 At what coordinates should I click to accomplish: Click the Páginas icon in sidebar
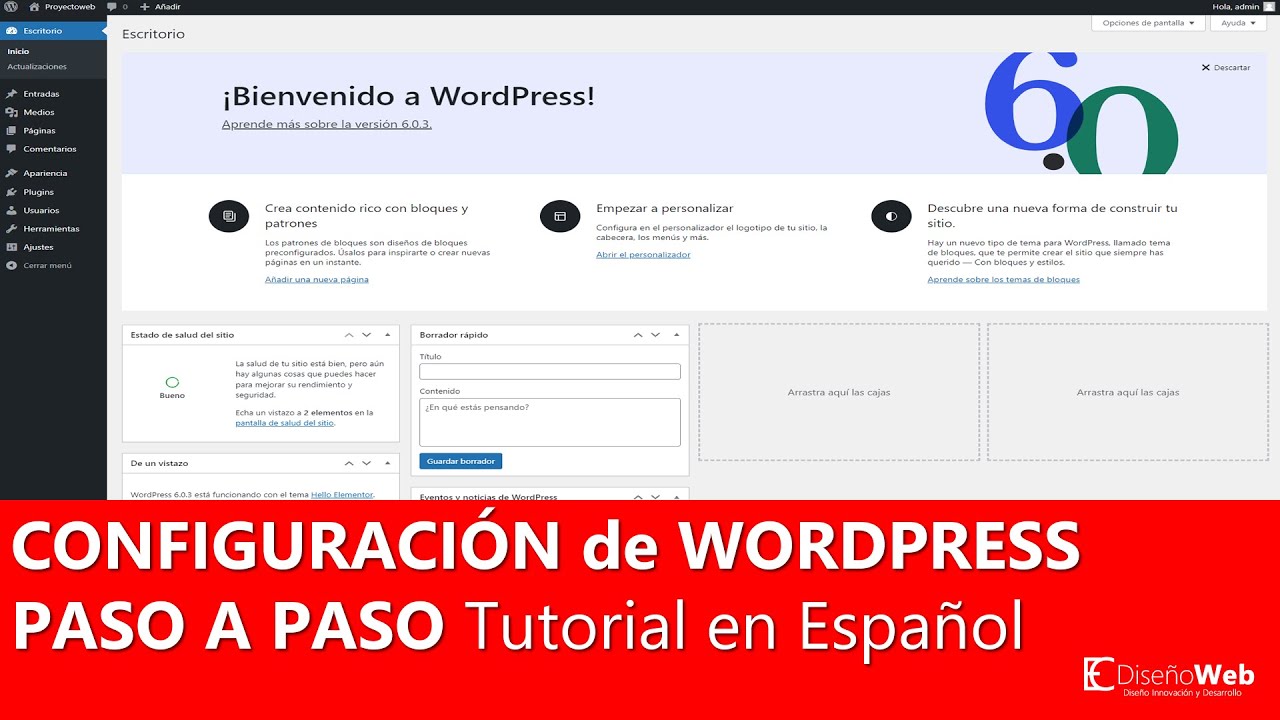[11, 130]
